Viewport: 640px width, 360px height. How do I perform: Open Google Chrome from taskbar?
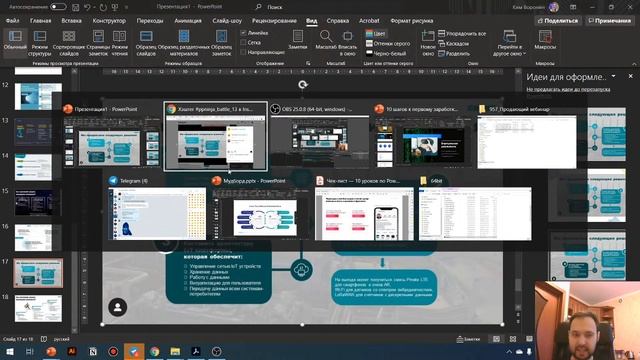point(154,351)
